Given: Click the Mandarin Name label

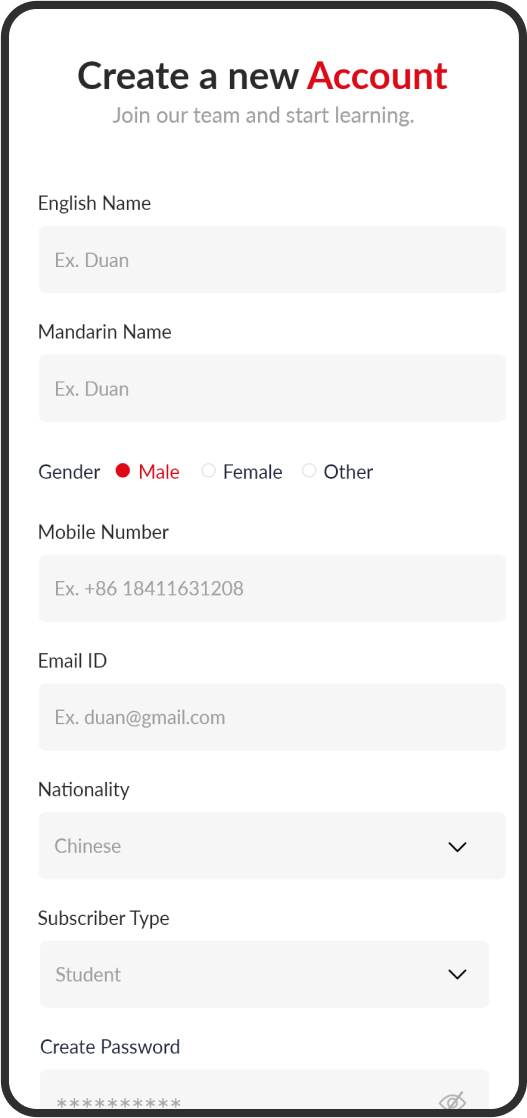Looking at the screenshot, I should point(105,332).
